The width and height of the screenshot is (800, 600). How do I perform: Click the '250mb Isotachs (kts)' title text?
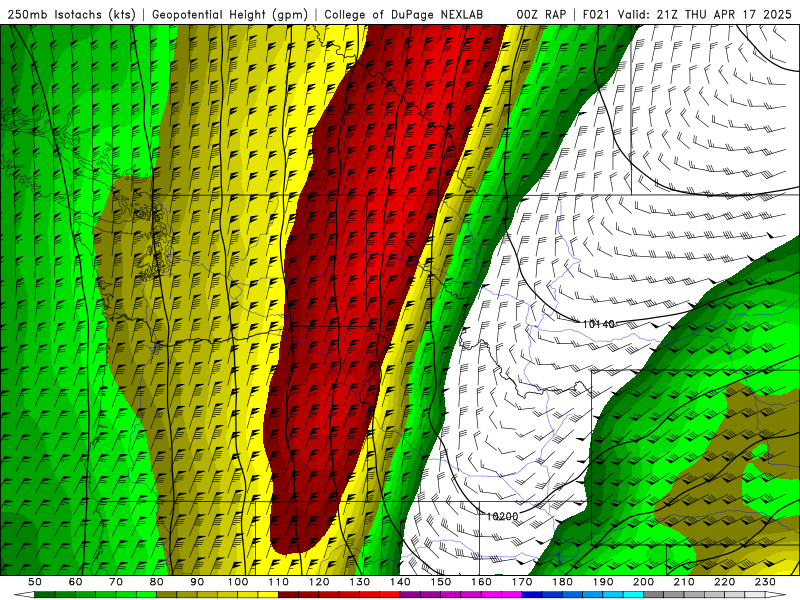tap(71, 14)
